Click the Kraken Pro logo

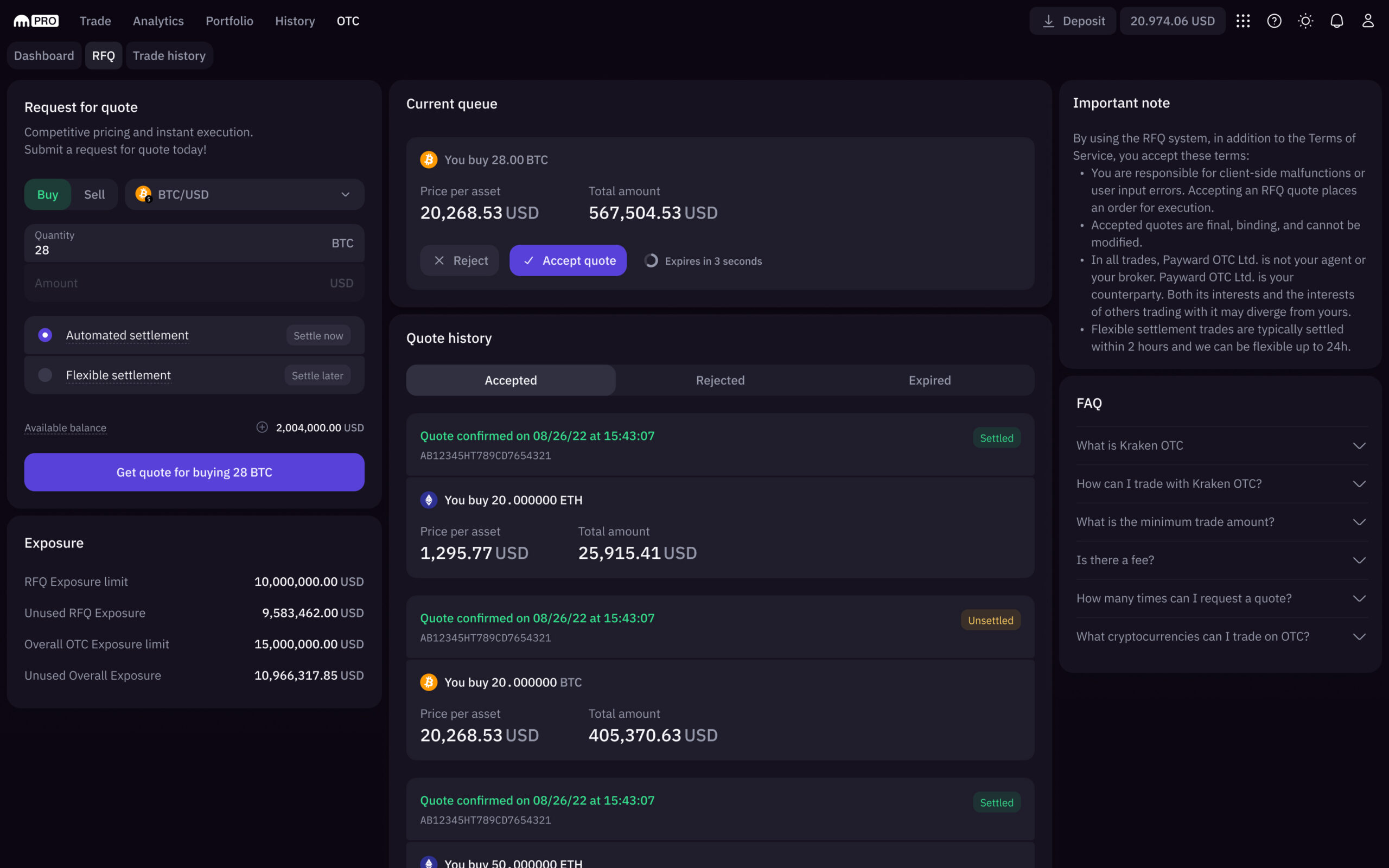point(36,21)
